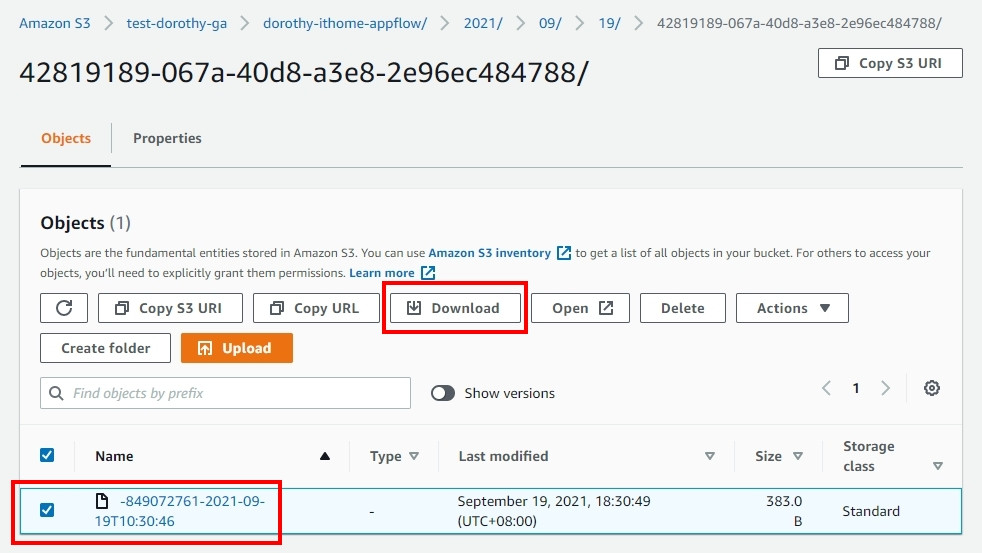
Task: Navigate to 09/ folder breadcrumb
Action: click(x=550, y=24)
